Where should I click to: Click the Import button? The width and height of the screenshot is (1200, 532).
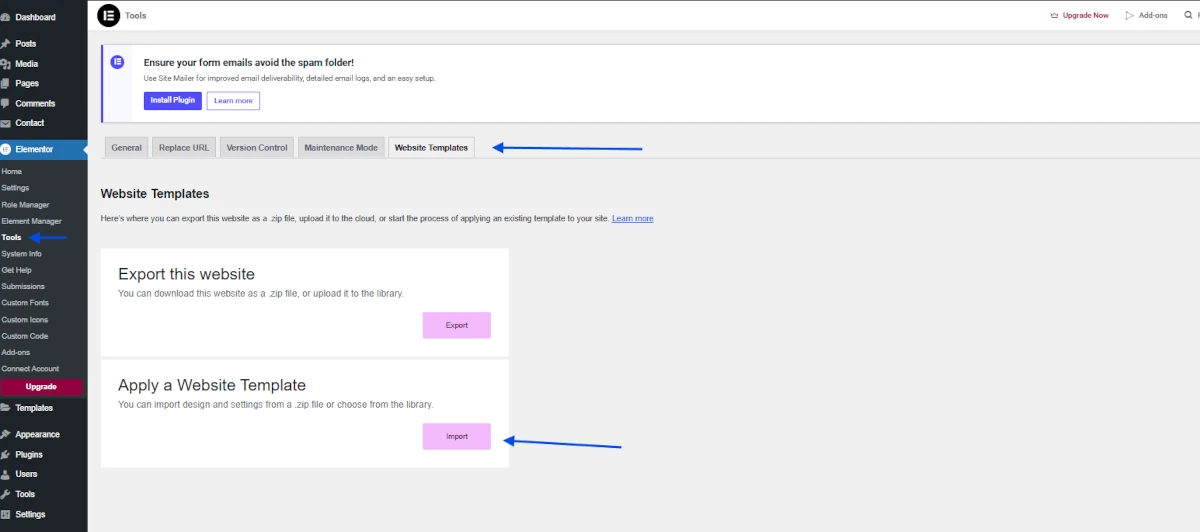point(457,436)
